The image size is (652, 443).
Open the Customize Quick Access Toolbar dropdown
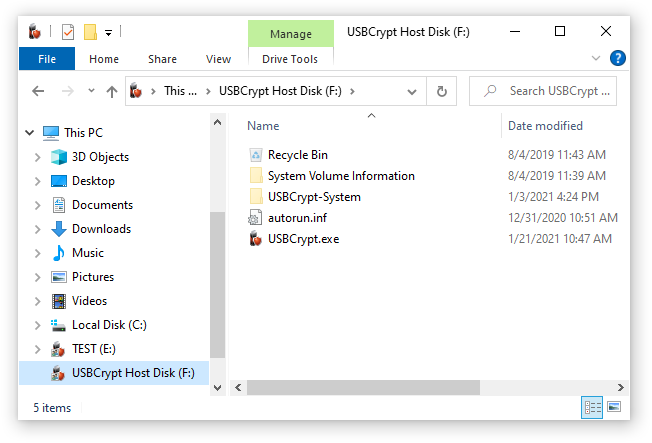click(109, 33)
